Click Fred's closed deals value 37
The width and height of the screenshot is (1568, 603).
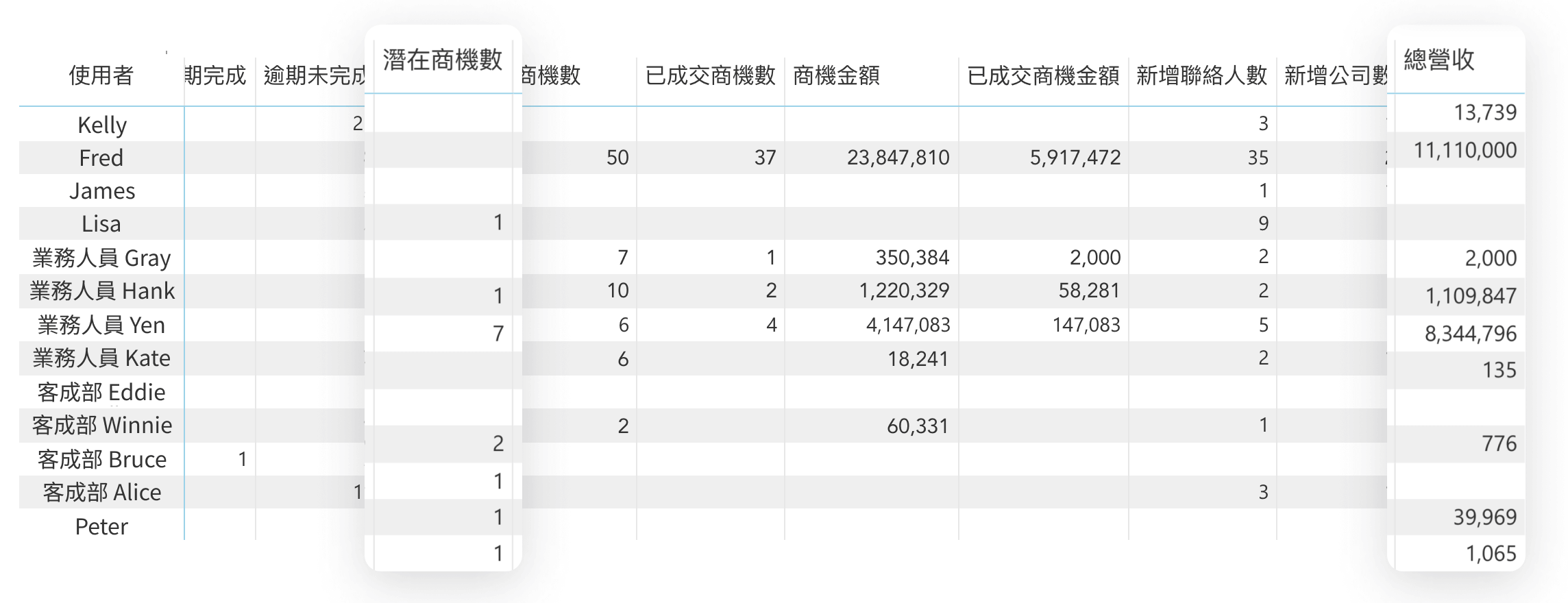coord(765,158)
